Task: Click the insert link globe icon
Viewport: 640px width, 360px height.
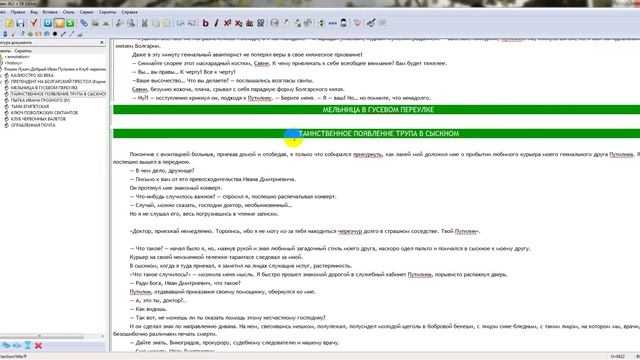Action: [x=275, y=23]
